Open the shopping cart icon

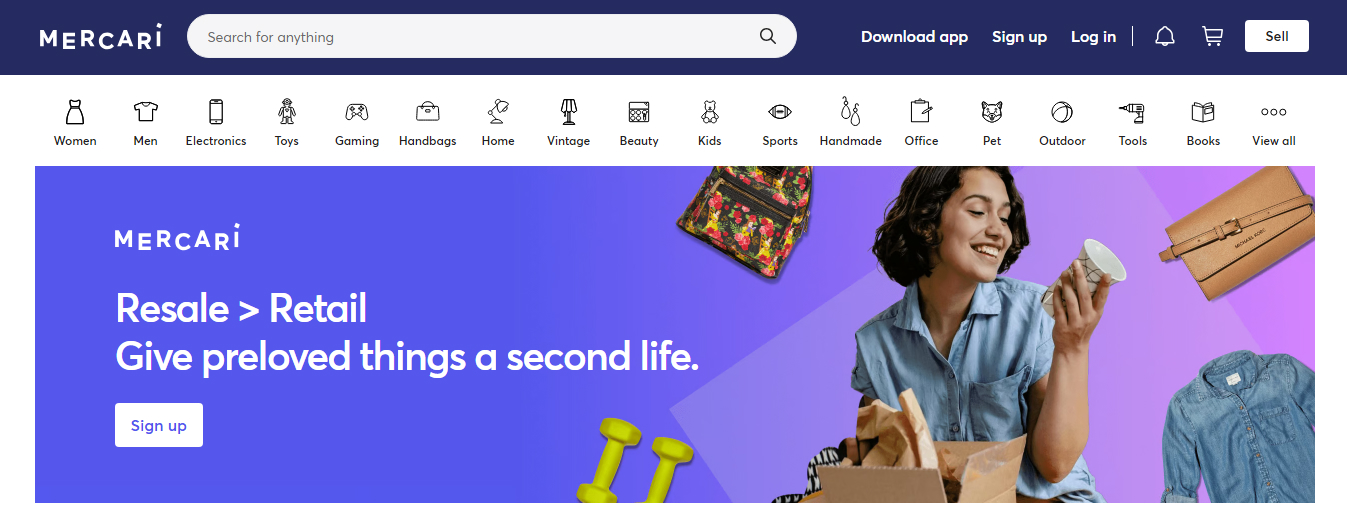(x=1213, y=37)
